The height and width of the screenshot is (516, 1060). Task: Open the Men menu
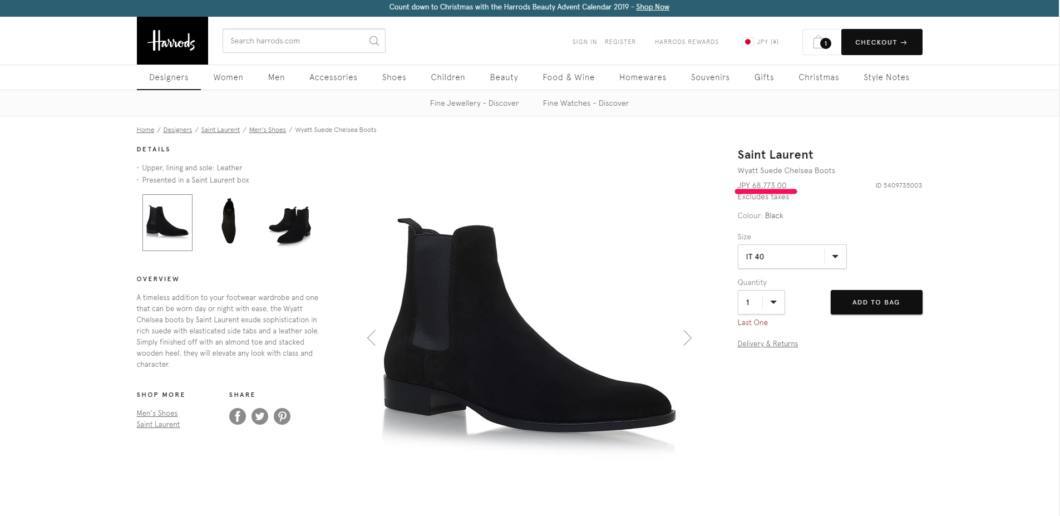pyautogui.click(x=276, y=77)
